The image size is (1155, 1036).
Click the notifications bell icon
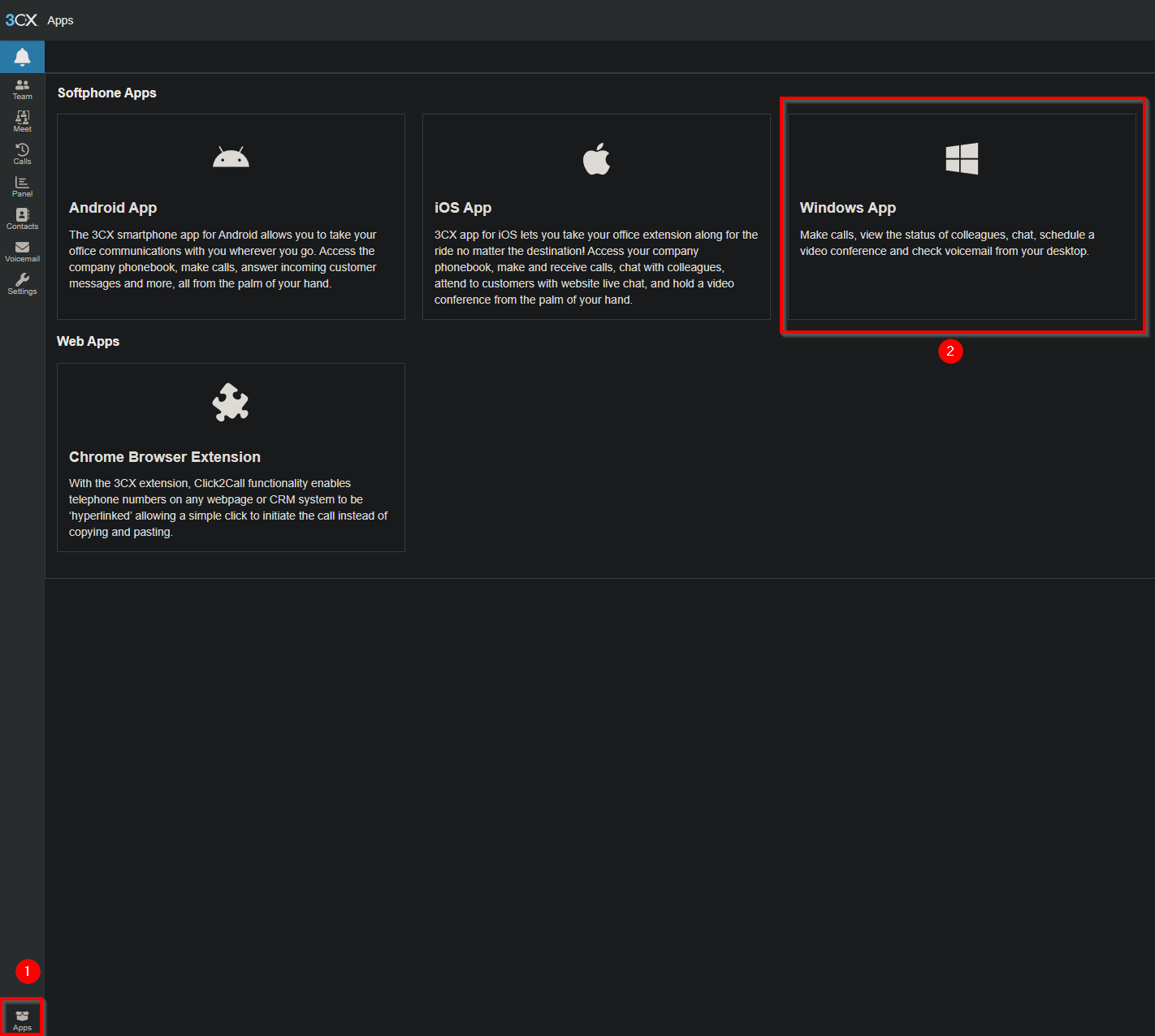[22, 57]
